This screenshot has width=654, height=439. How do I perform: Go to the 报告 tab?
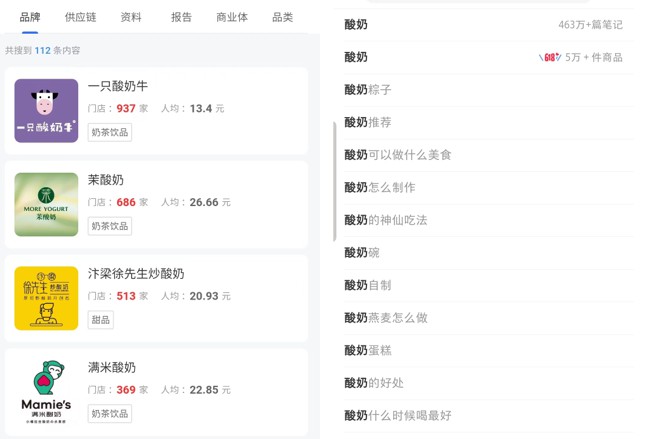pos(181,17)
